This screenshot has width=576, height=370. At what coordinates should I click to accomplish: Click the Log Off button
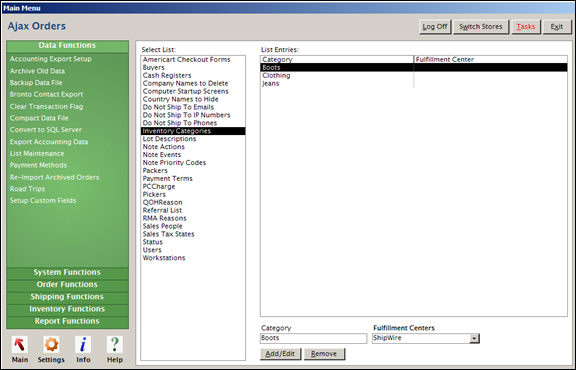tap(435, 27)
